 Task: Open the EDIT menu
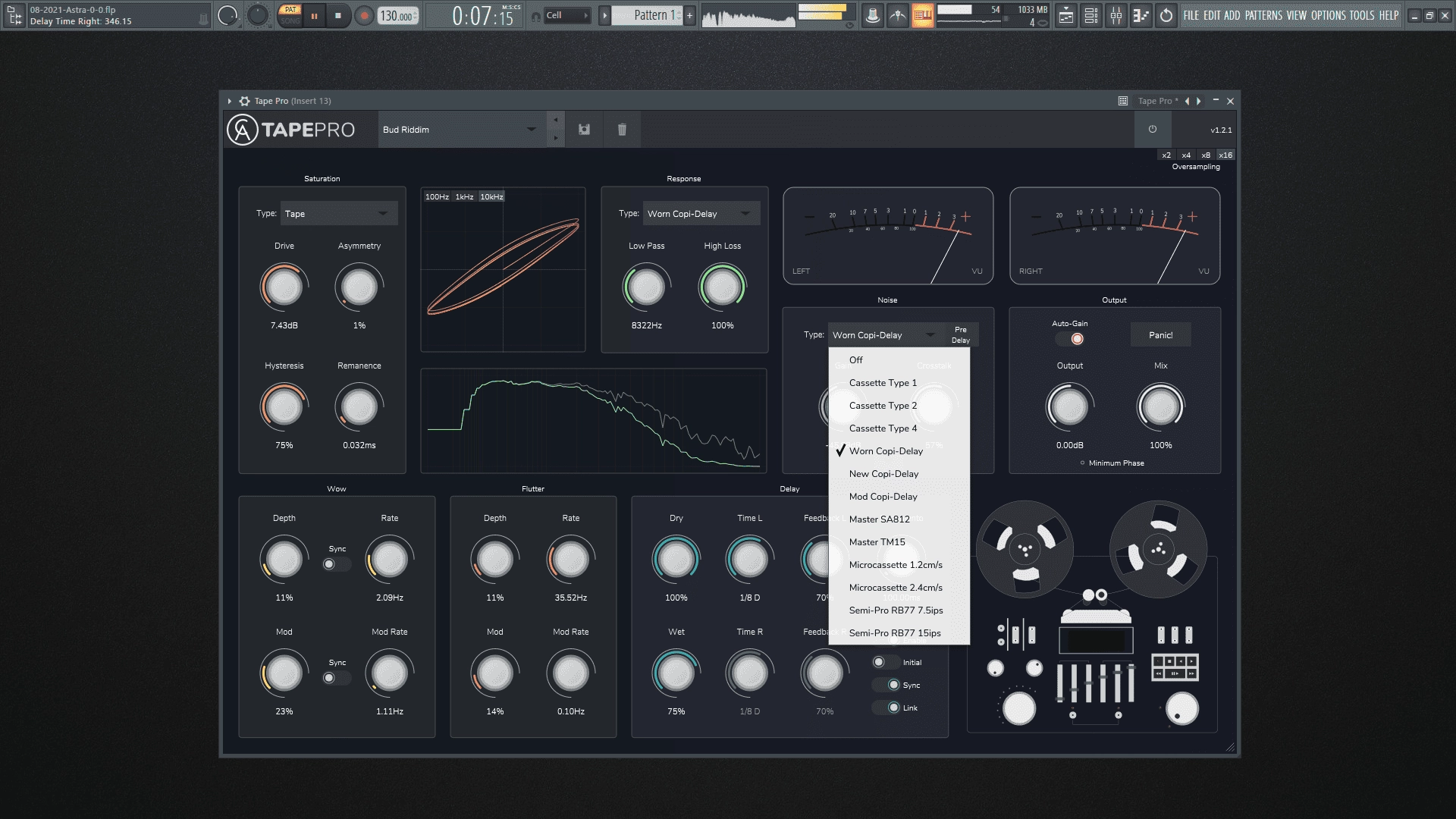tap(1212, 15)
